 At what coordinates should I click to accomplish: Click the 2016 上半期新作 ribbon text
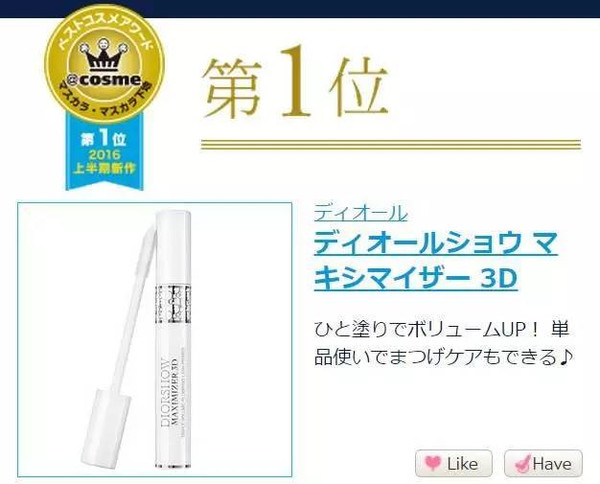(104, 161)
